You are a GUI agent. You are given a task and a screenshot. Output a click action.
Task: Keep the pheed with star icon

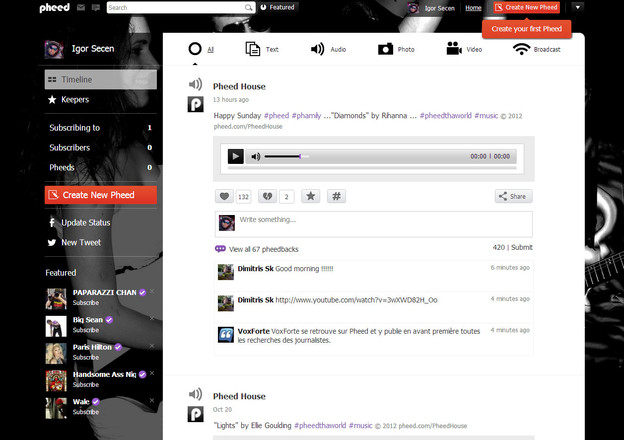pos(310,196)
